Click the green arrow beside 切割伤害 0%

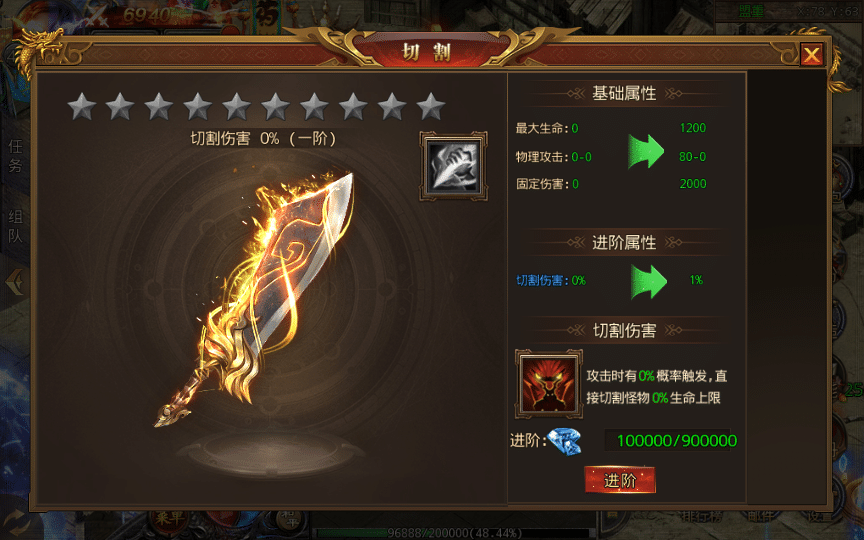tap(649, 281)
